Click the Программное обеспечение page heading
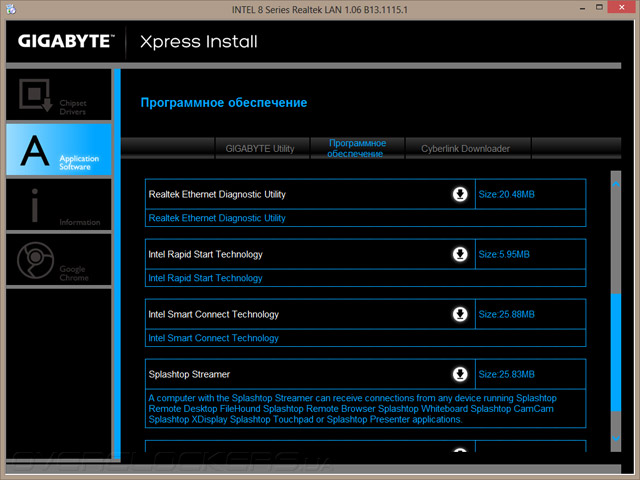The width and height of the screenshot is (640, 480). tap(224, 102)
